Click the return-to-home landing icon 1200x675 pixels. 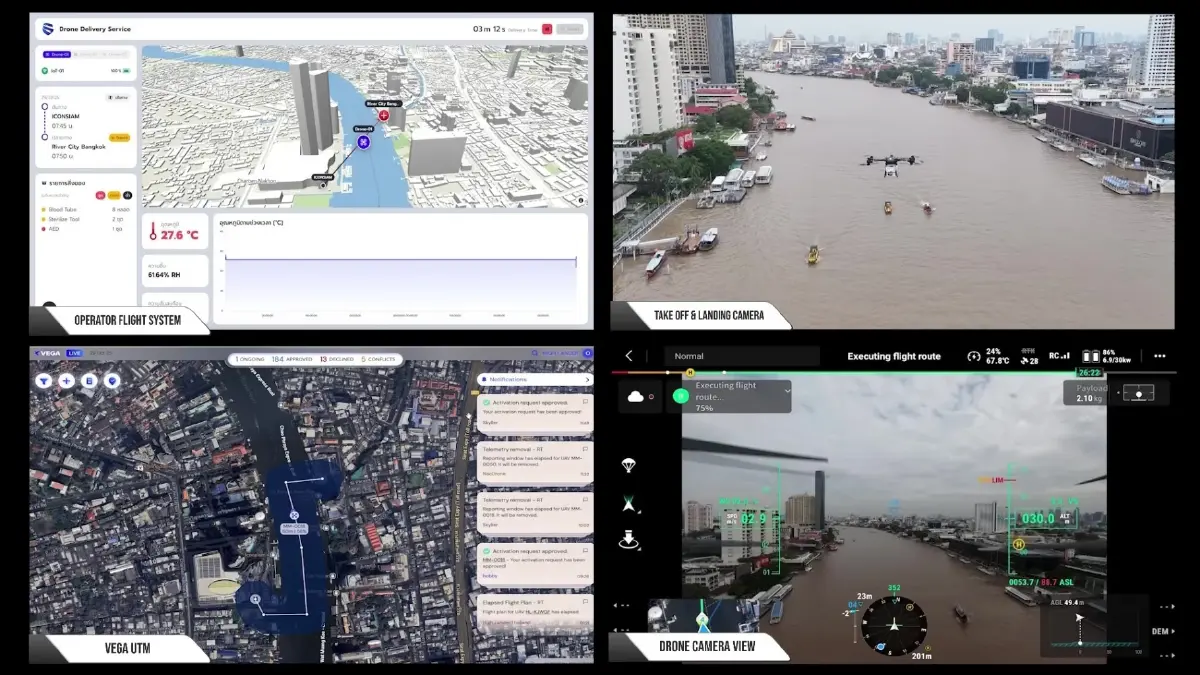tap(629, 540)
